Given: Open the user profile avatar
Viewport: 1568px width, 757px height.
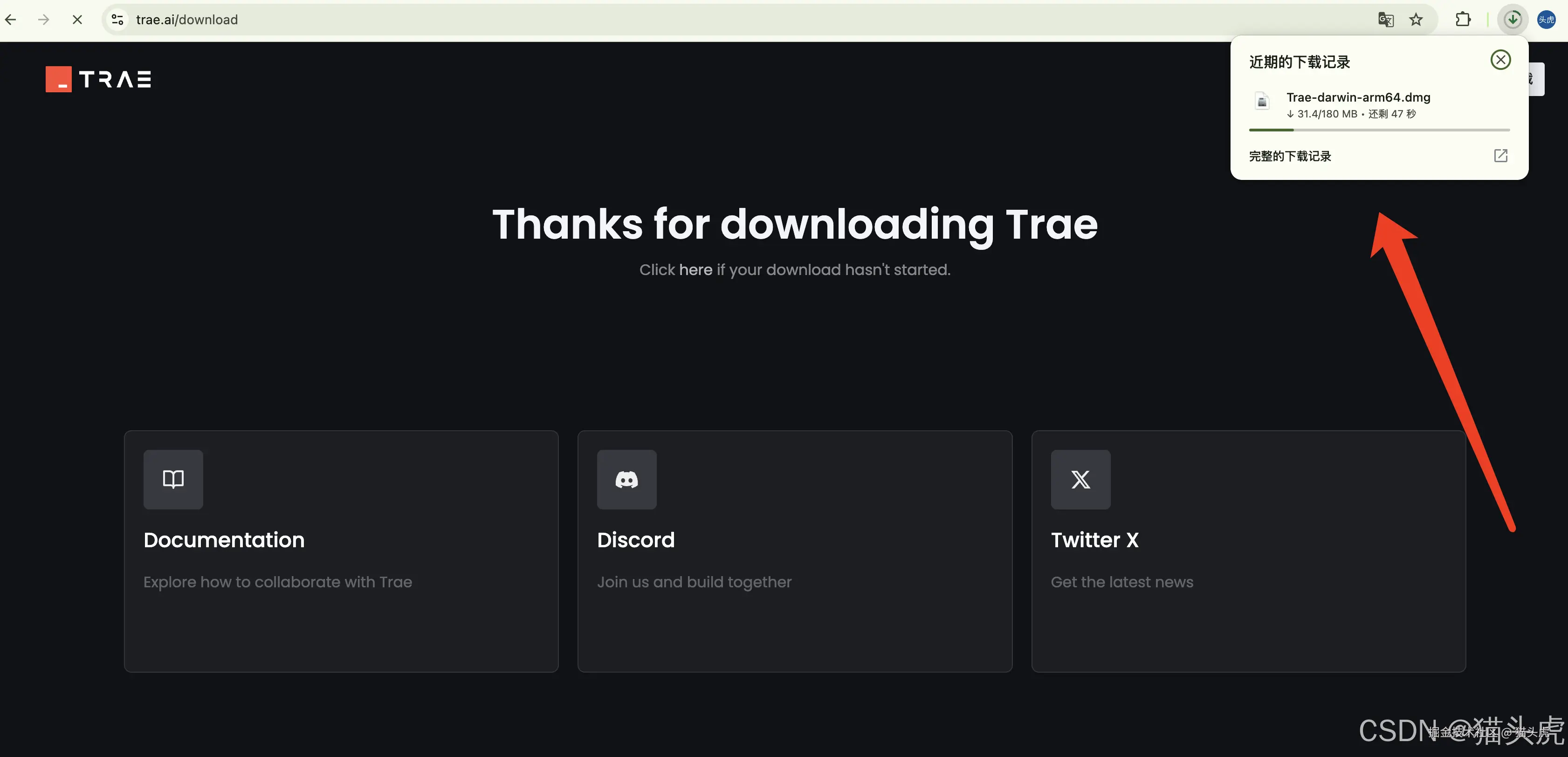Looking at the screenshot, I should (x=1546, y=20).
